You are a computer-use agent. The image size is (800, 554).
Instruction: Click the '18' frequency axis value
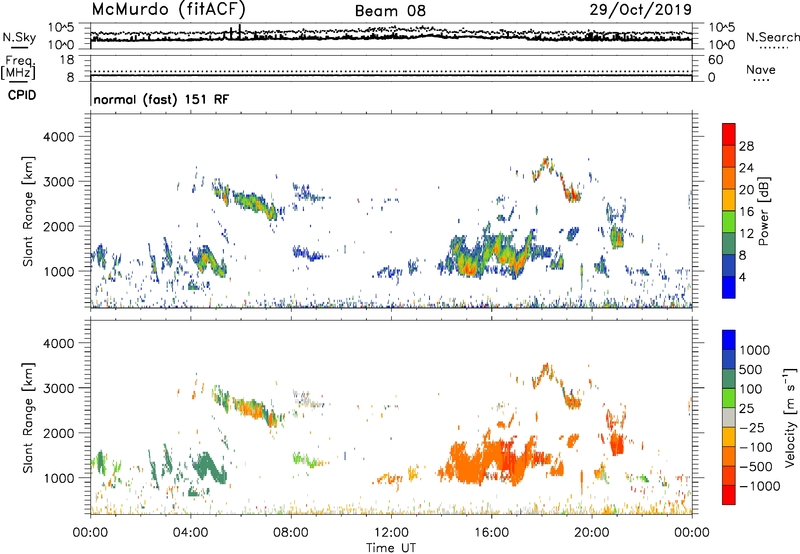(x=67, y=60)
